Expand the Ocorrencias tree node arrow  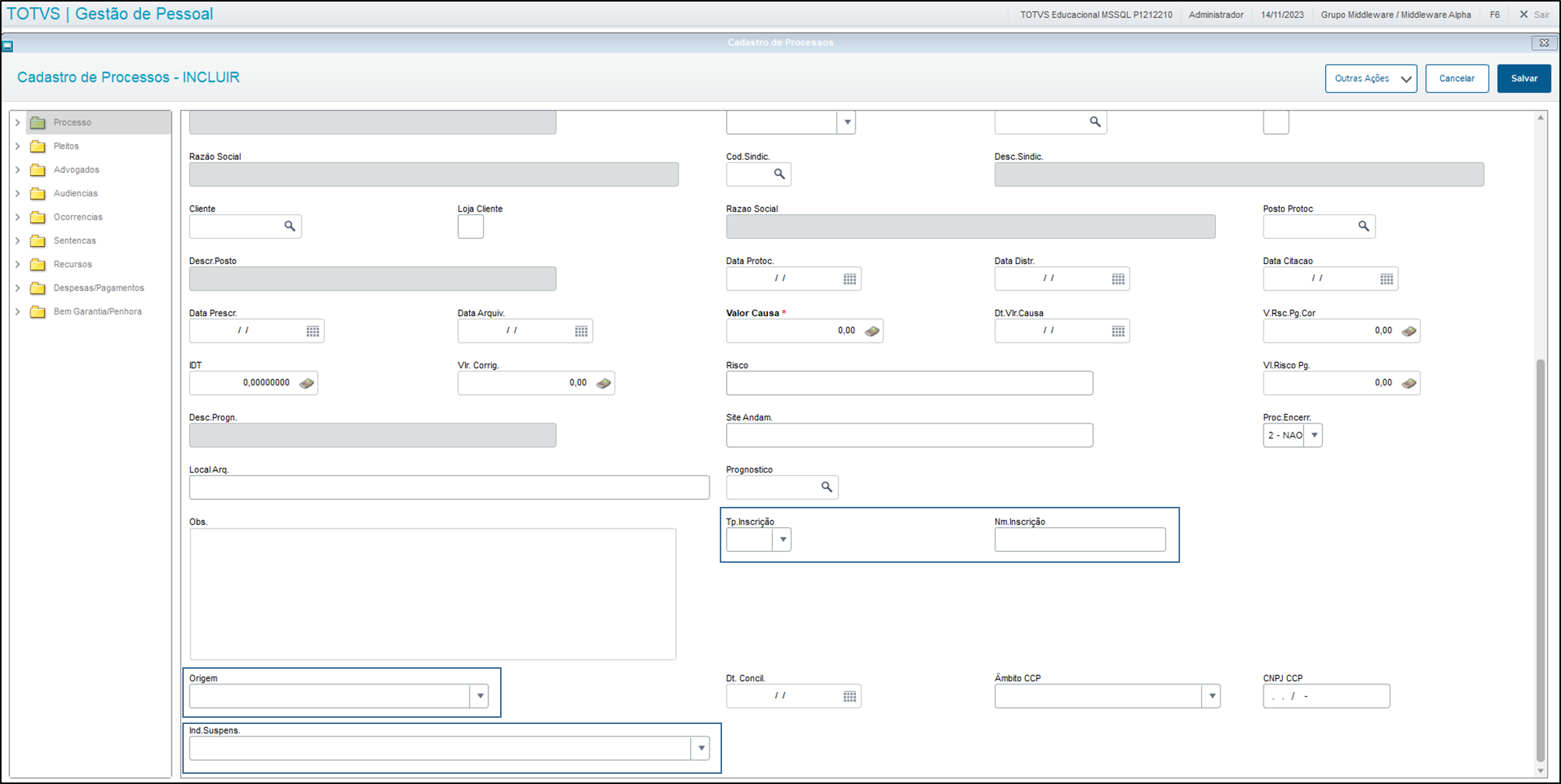(18, 217)
